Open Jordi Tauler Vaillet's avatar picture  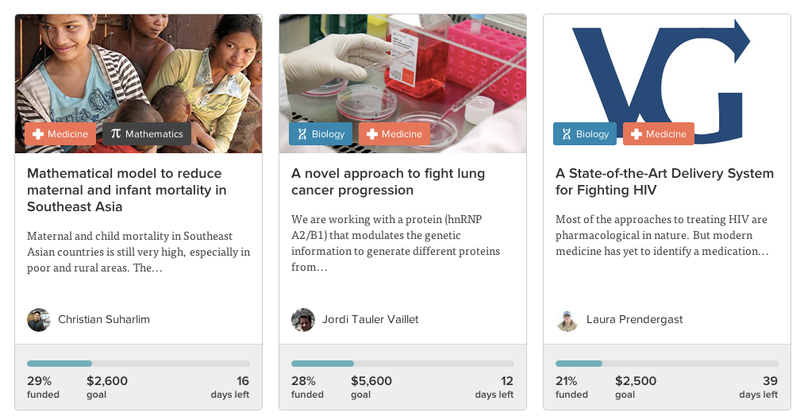[x=303, y=320]
